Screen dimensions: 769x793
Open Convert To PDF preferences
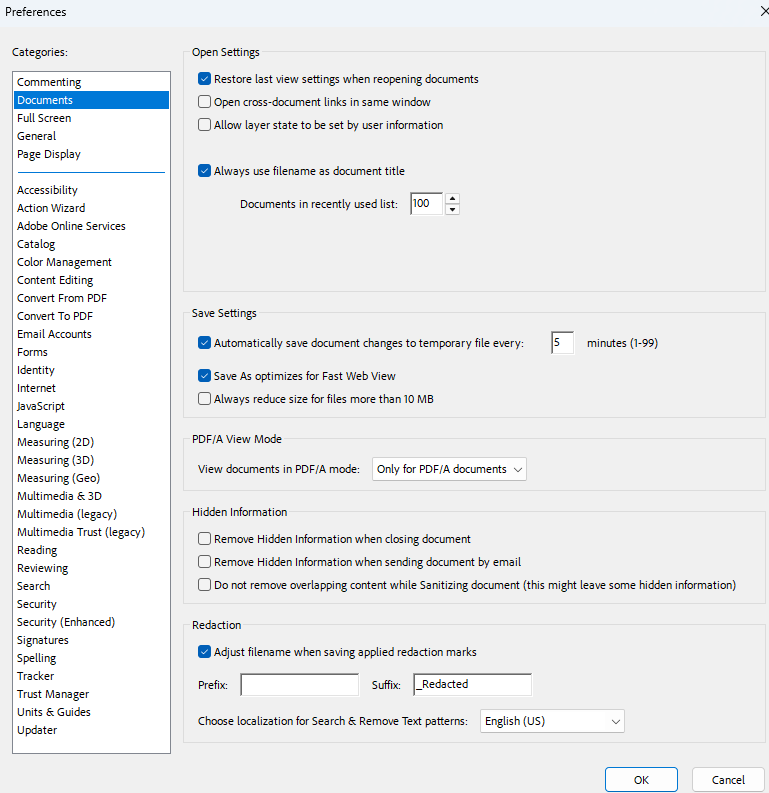point(91,316)
